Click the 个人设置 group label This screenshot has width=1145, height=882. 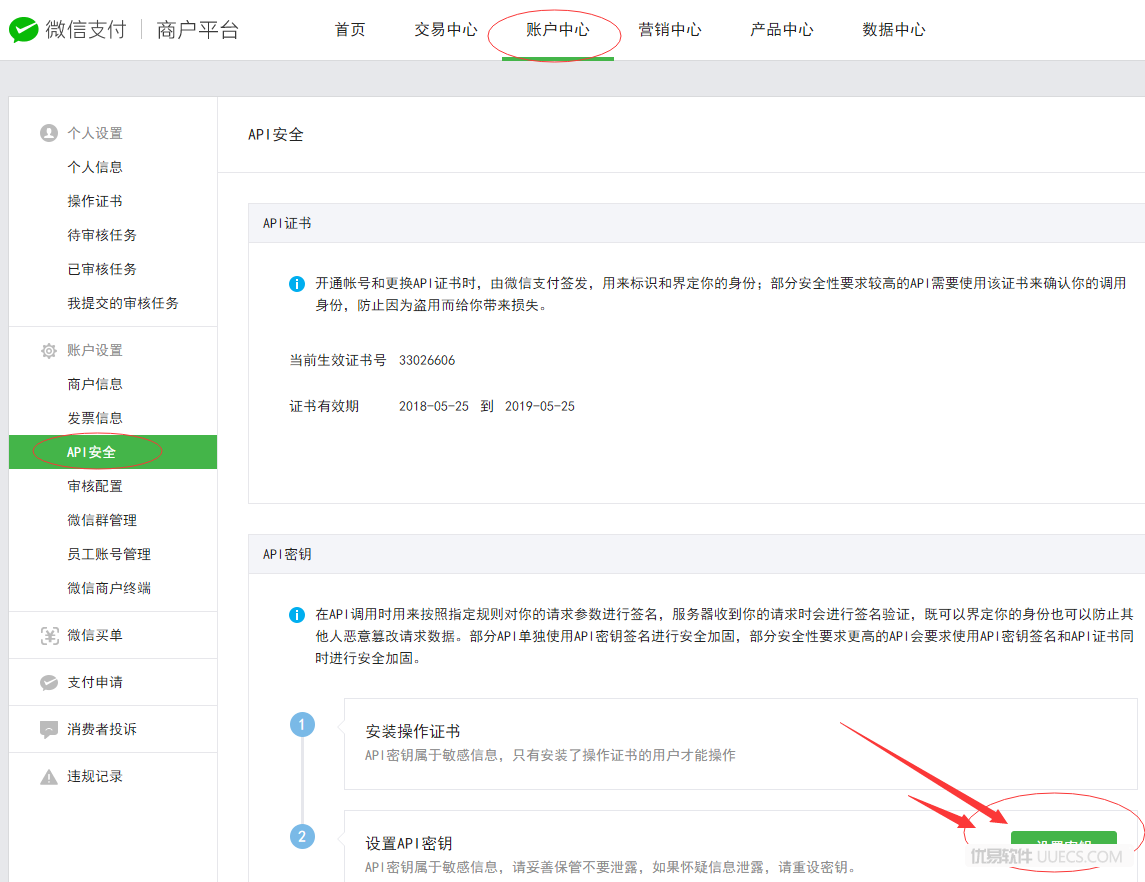(x=95, y=133)
